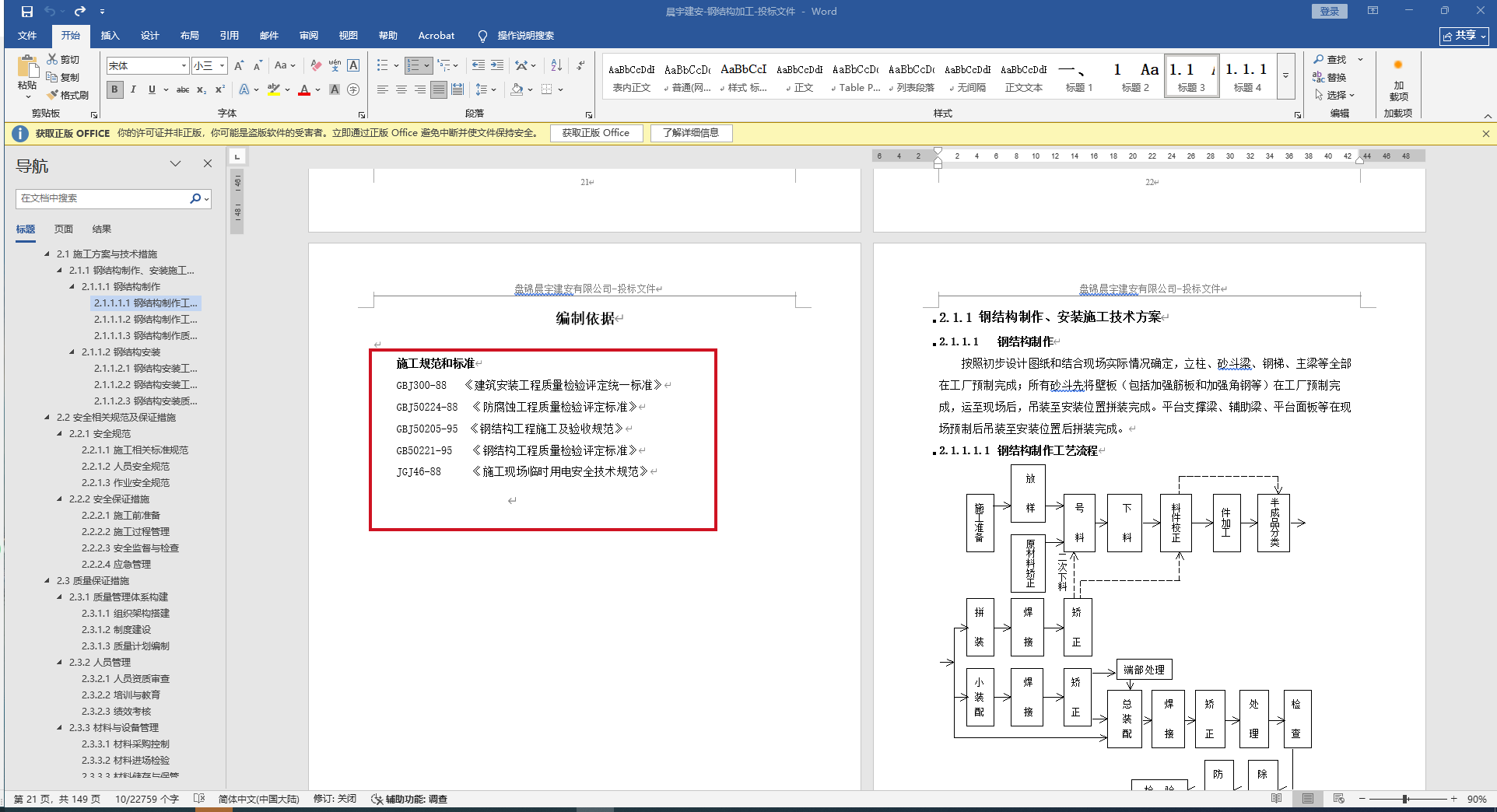The height and width of the screenshot is (812, 1497).
Task: Click Replace (替换) icon
Action: 1318,77
